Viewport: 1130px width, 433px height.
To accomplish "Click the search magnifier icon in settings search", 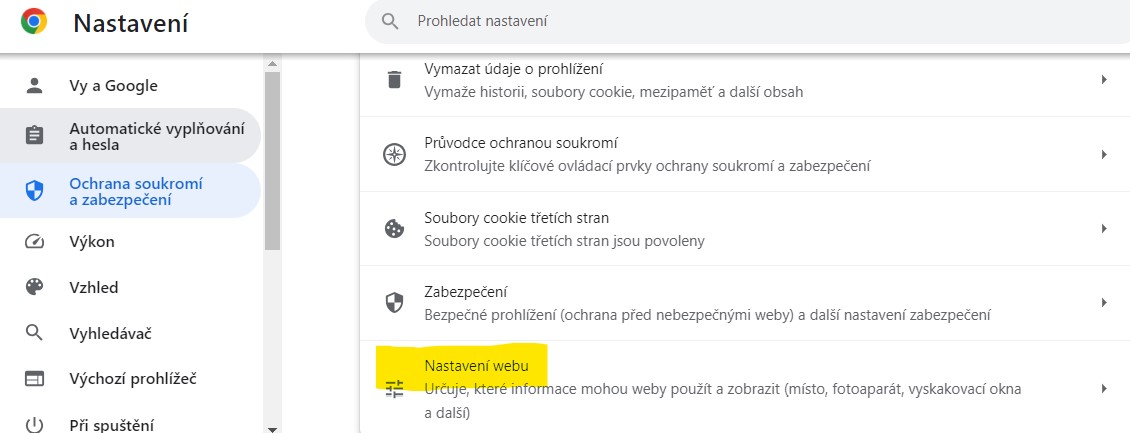I will (390, 22).
